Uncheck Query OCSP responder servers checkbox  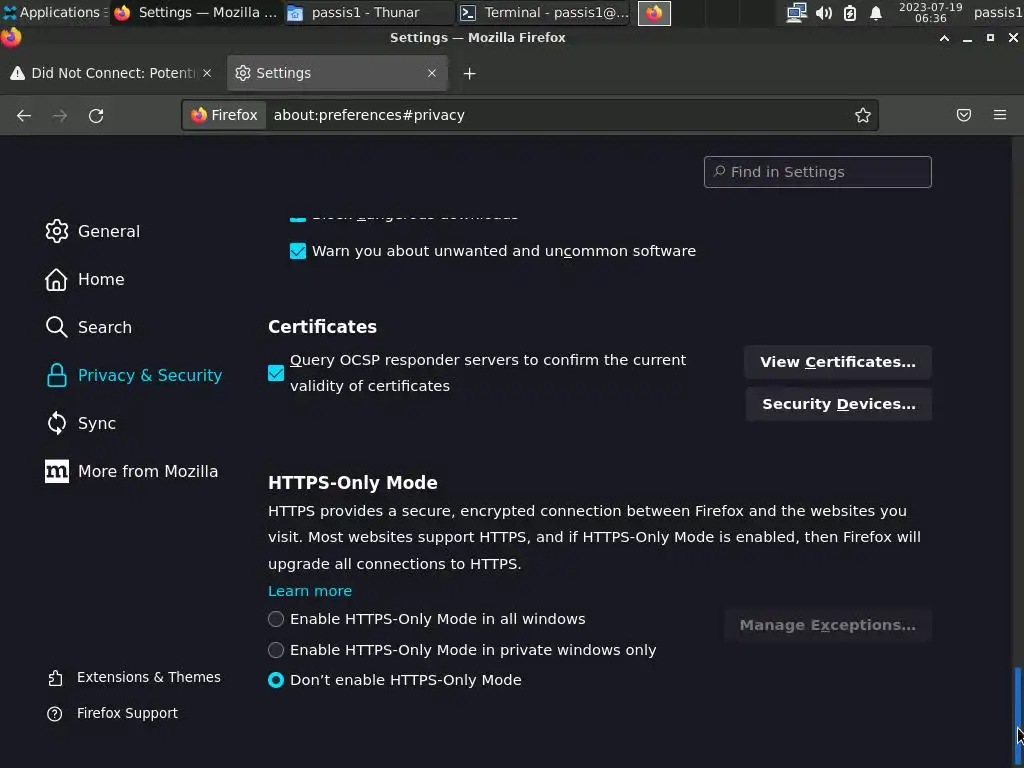[276, 373]
